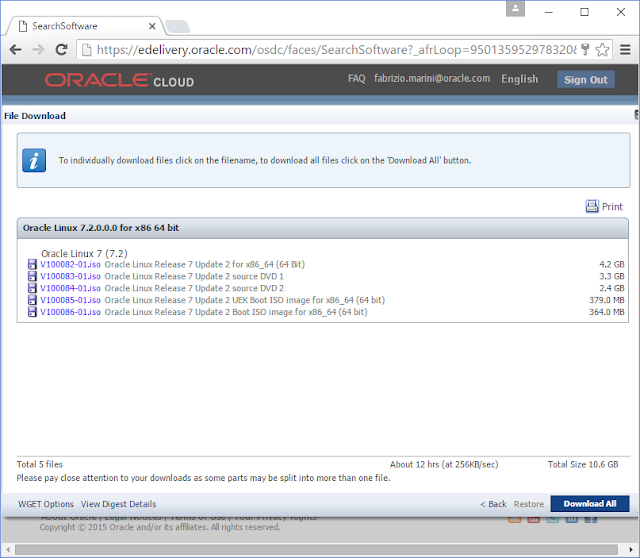Open WGET Options
Viewport: 640px width, 558px height.
click(x=46, y=504)
